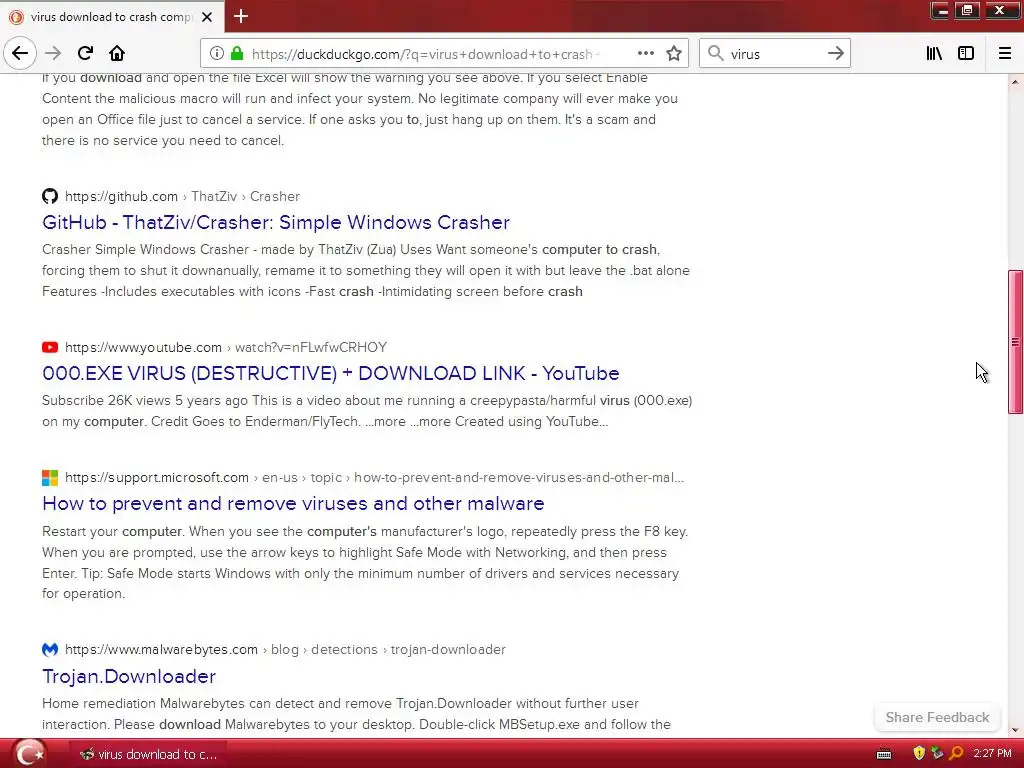Open page actions three-dot menu
1024x768 pixels.
[646, 54]
